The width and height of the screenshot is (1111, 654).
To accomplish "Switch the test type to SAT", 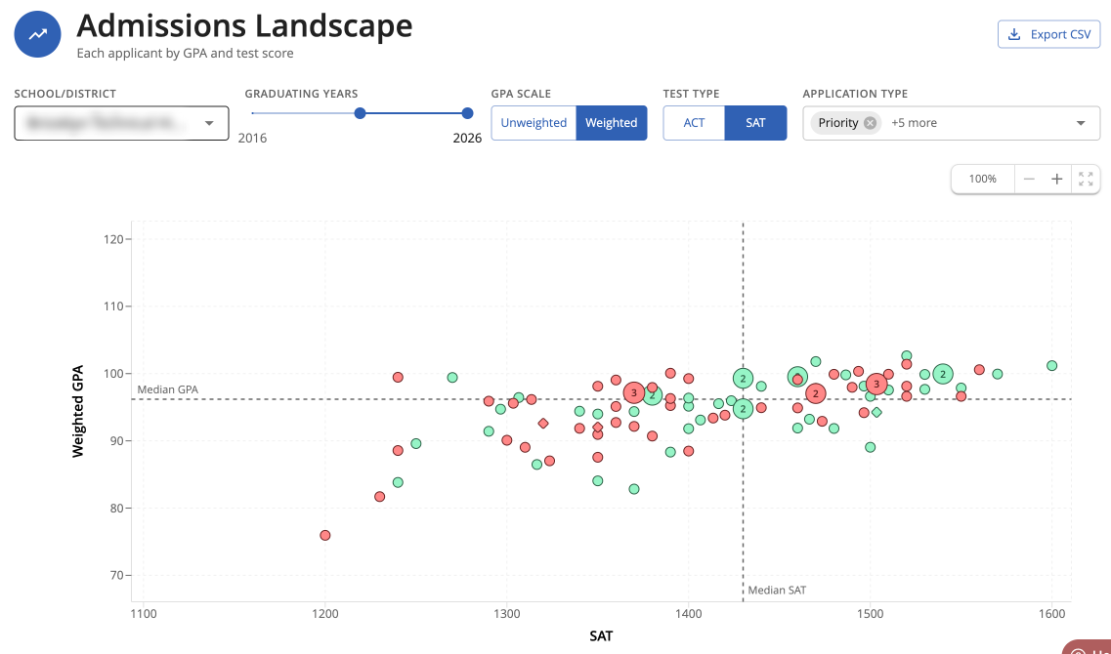I will 755,123.
